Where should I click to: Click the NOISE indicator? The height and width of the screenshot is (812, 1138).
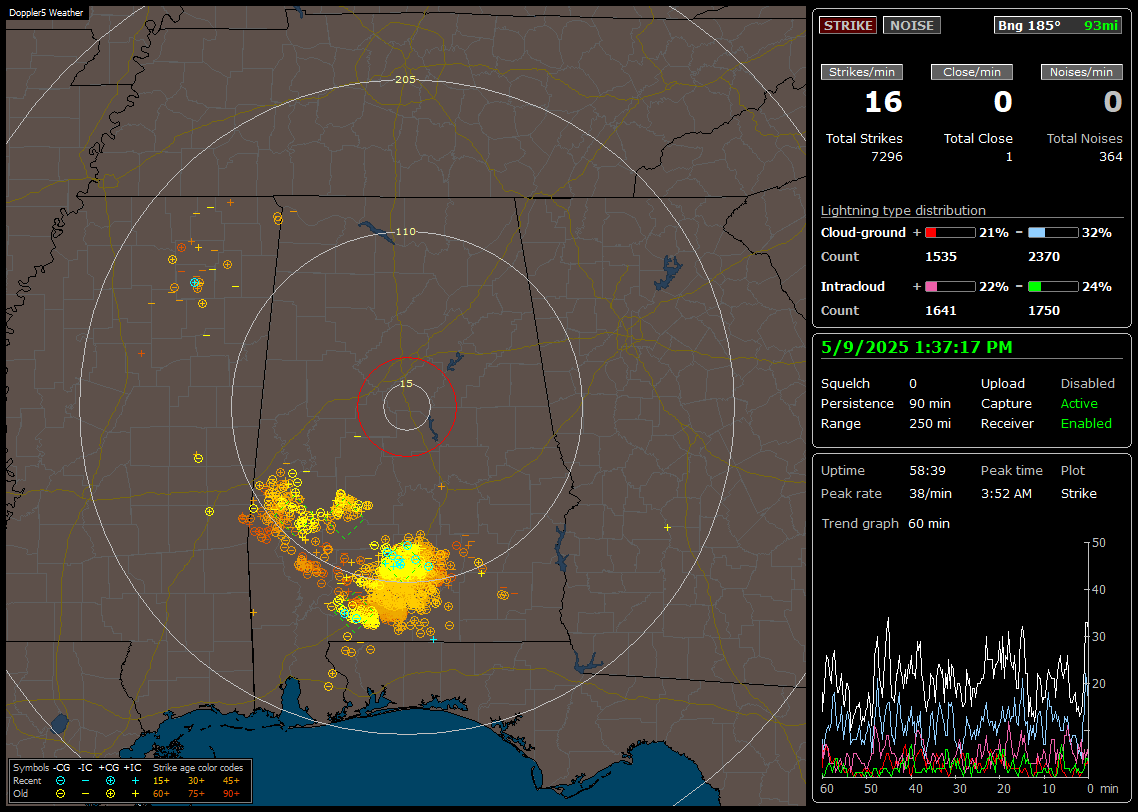[x=912, y=25]
